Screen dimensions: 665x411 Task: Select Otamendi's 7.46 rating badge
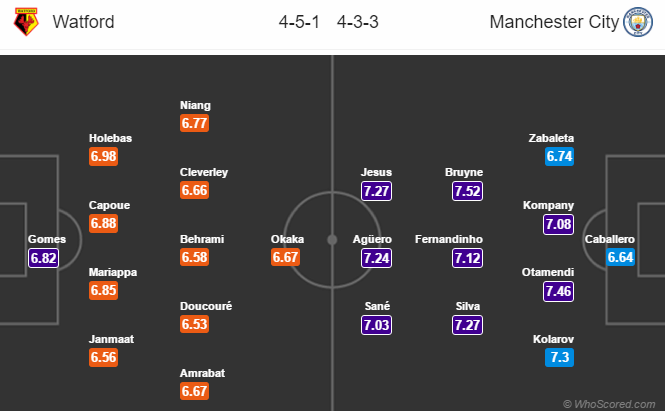560,291
